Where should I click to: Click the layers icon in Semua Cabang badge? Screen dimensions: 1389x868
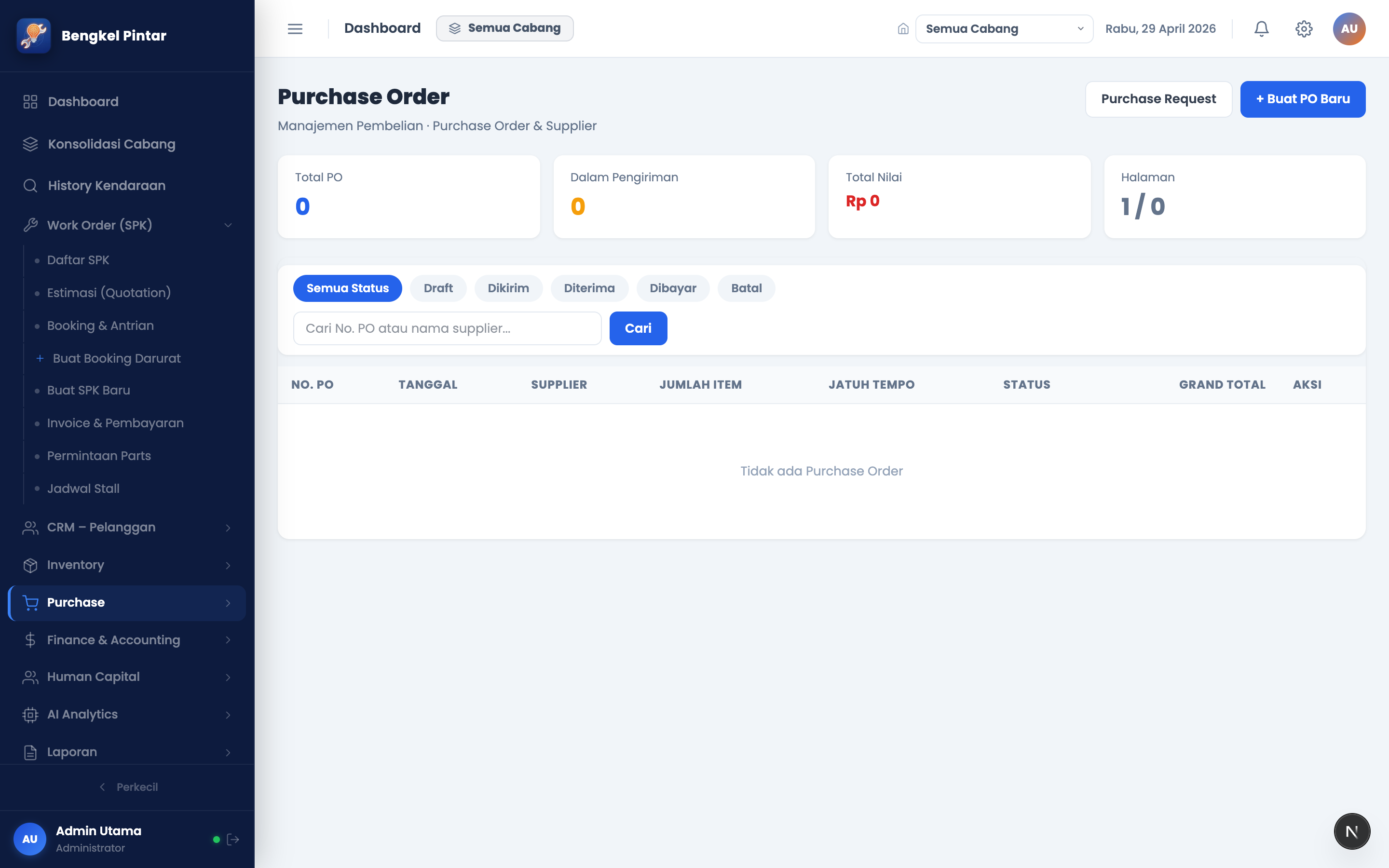(x=455, y=28)
